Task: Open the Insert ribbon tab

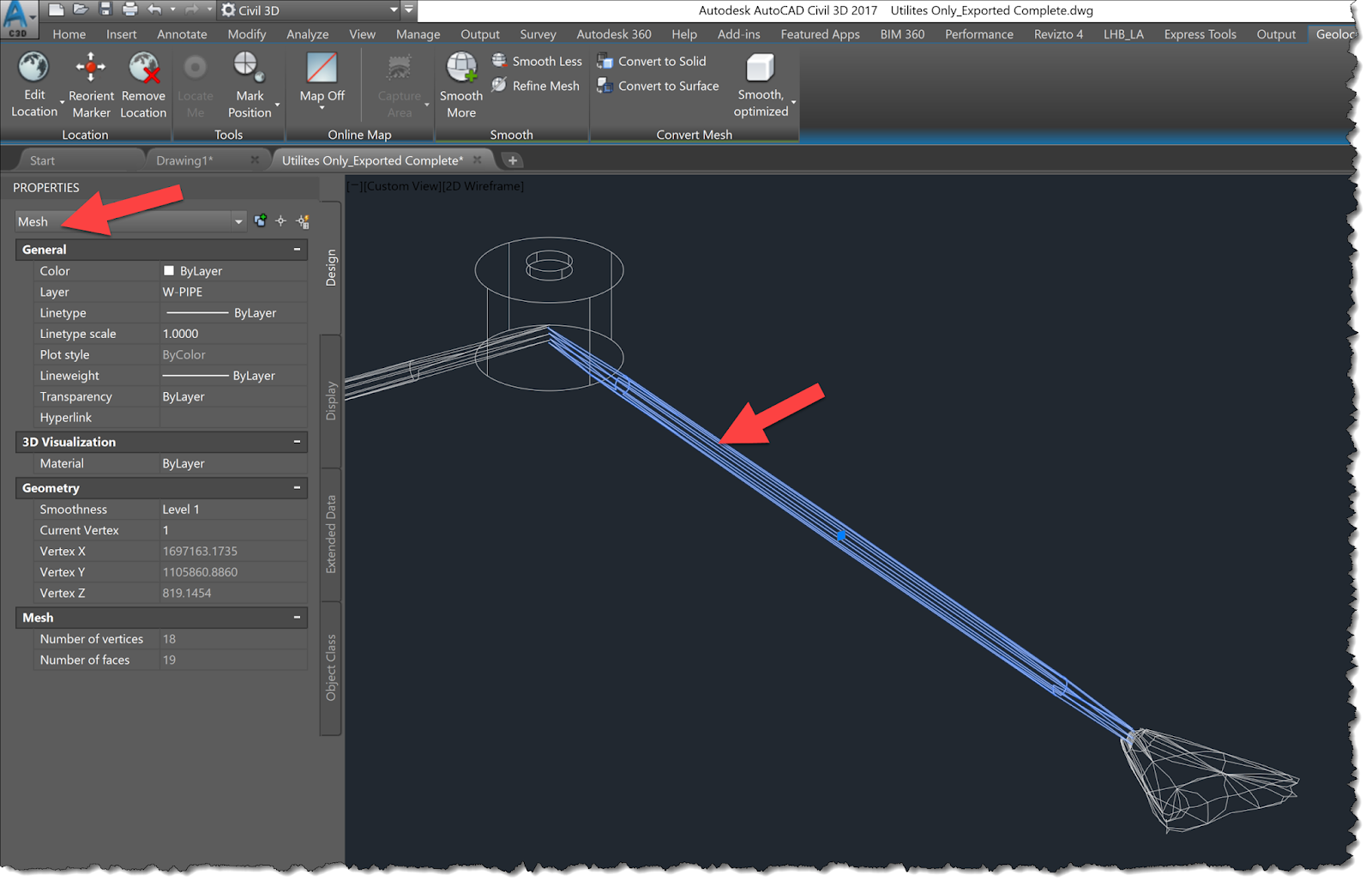Action: (122, 34)
